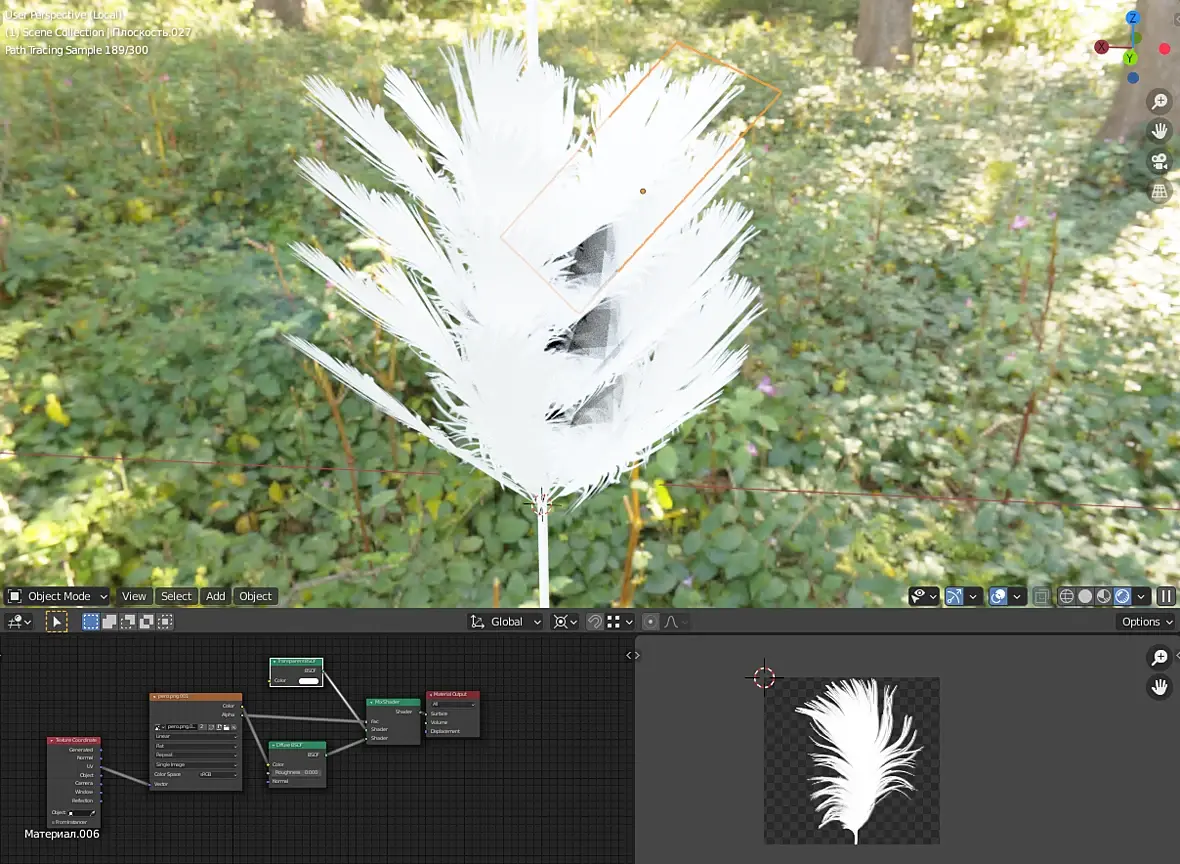Open the snapping options dropdown
This screenshot has width=1180, height=864.
coord(620,622)
